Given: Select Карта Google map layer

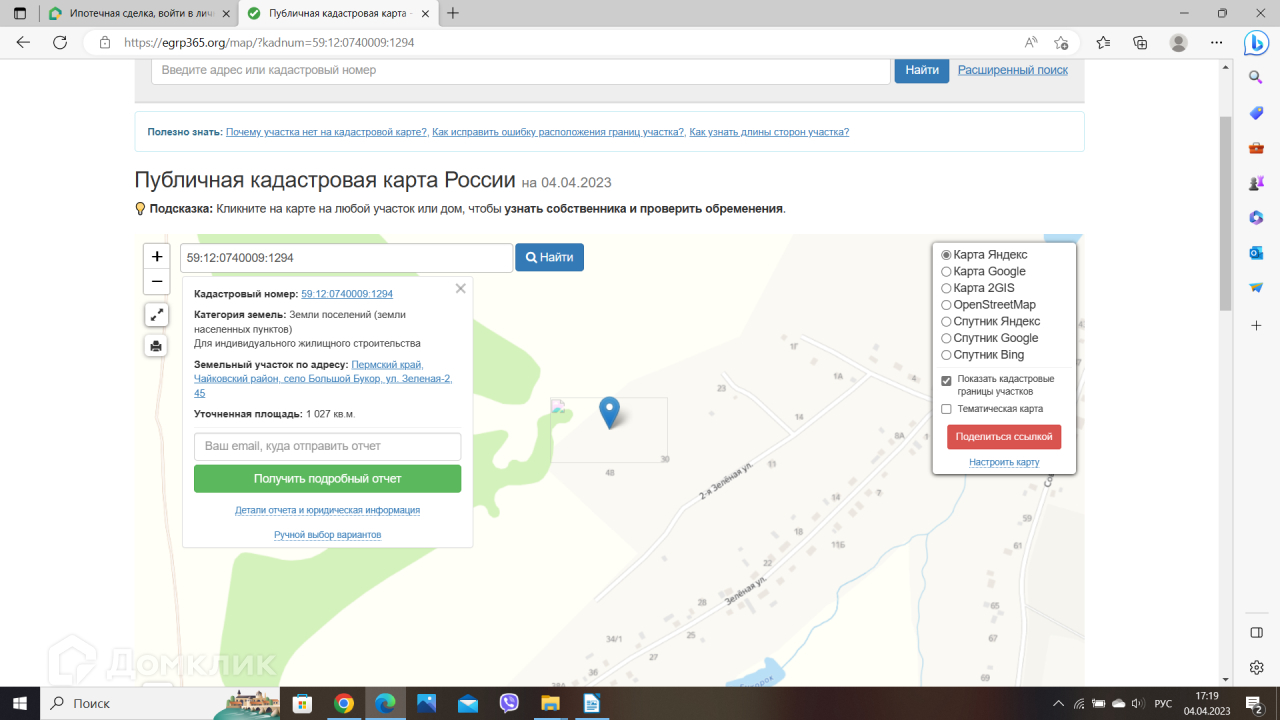Looking at the screenshot, I should (946, 272).
